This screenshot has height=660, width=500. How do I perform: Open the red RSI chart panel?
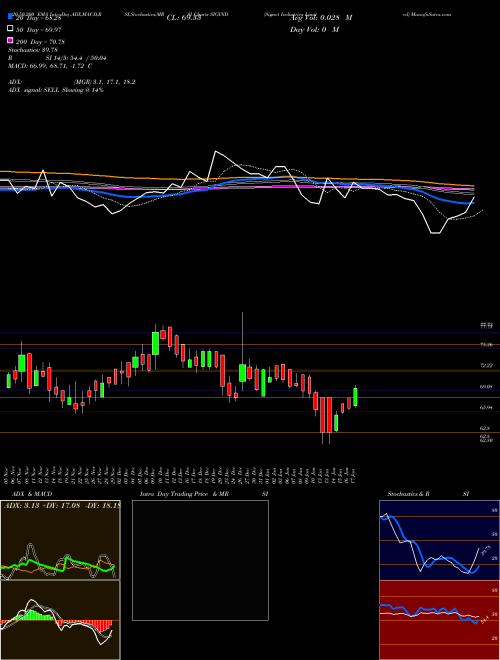[439, 620]
